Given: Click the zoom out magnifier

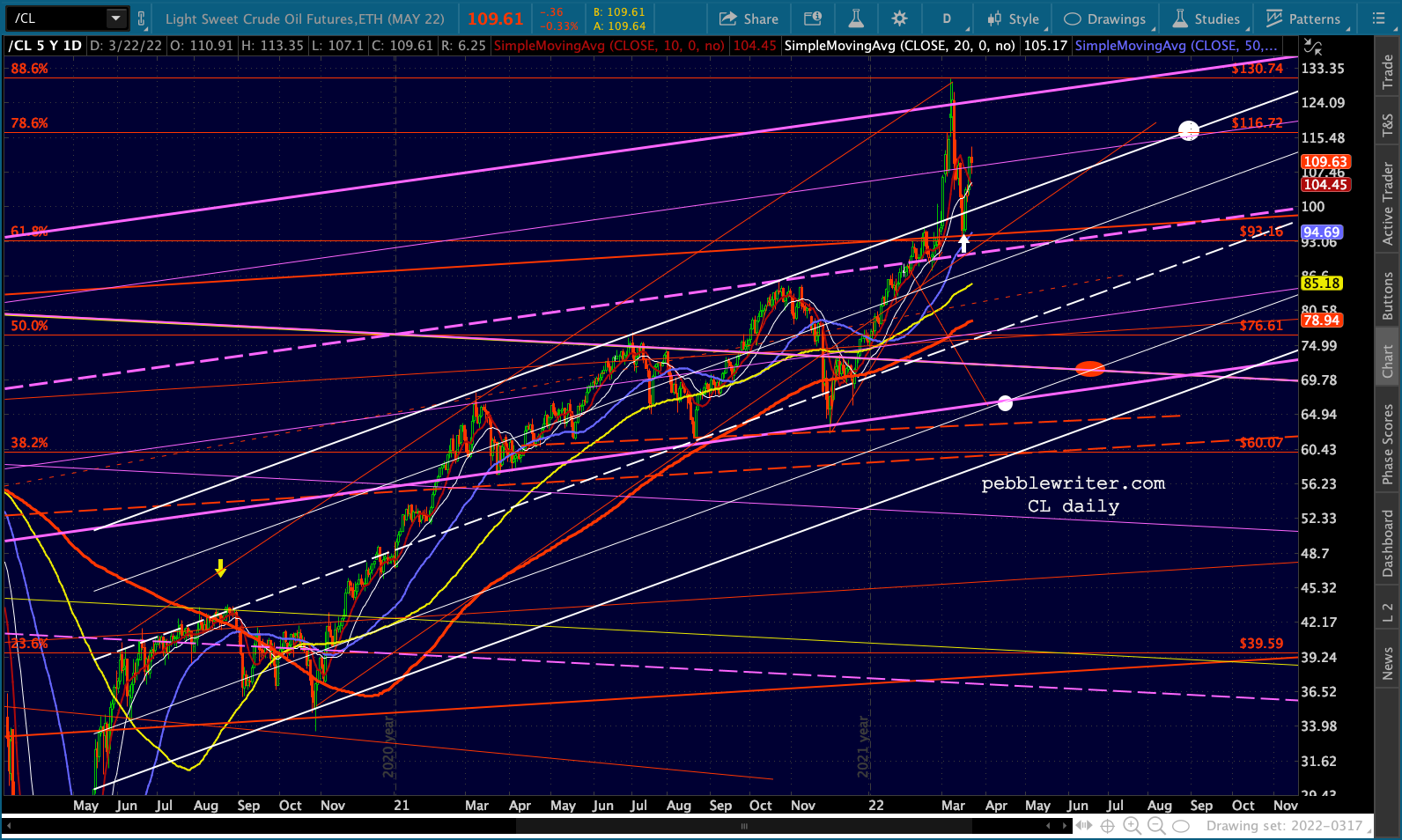Looking at the screenshot, I should 1156,826.
